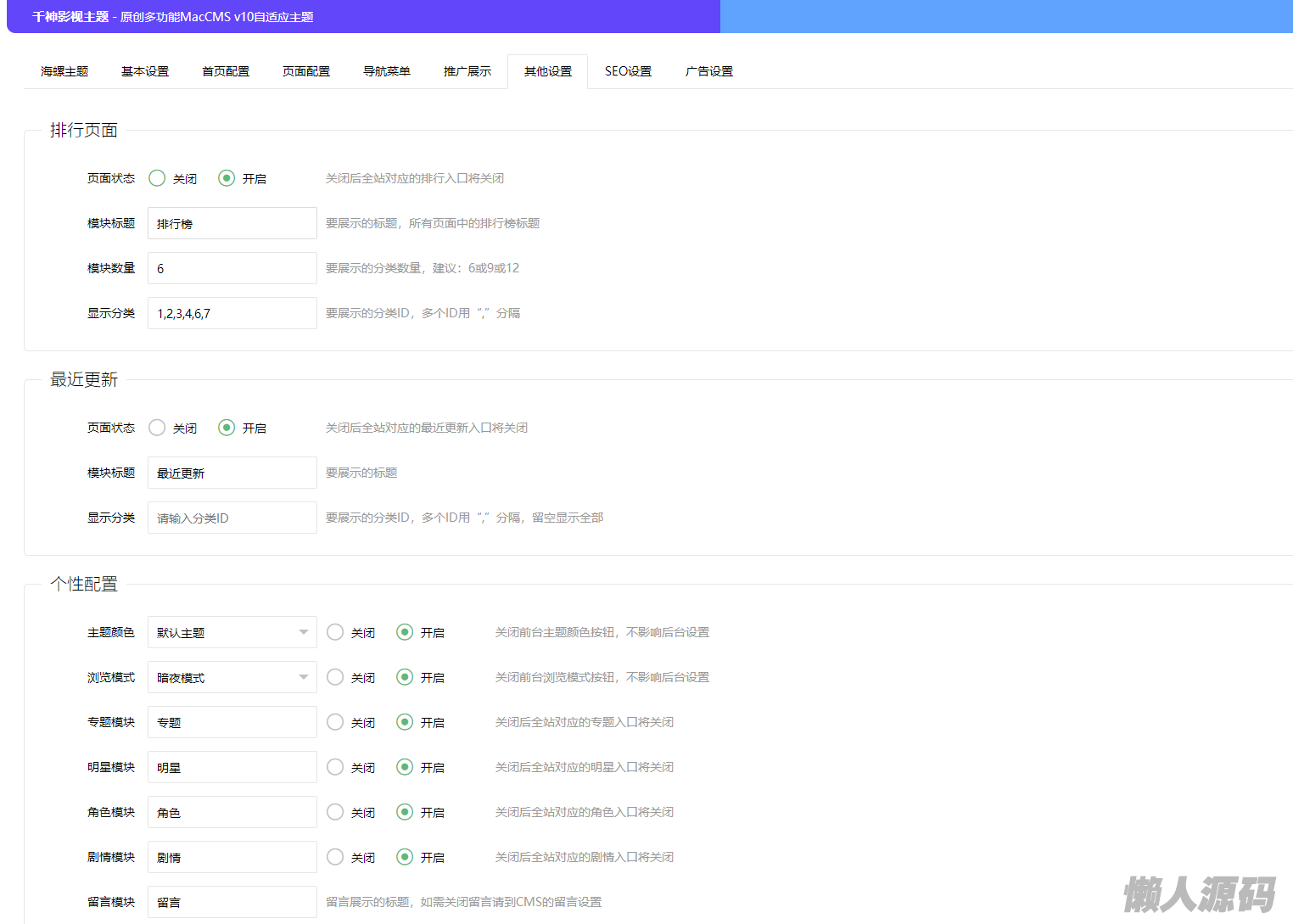Focus the 模块数量 field containing 6
Image resolution: width=1293 pixels, height=924 pixels.
click(x=232, y=268)
